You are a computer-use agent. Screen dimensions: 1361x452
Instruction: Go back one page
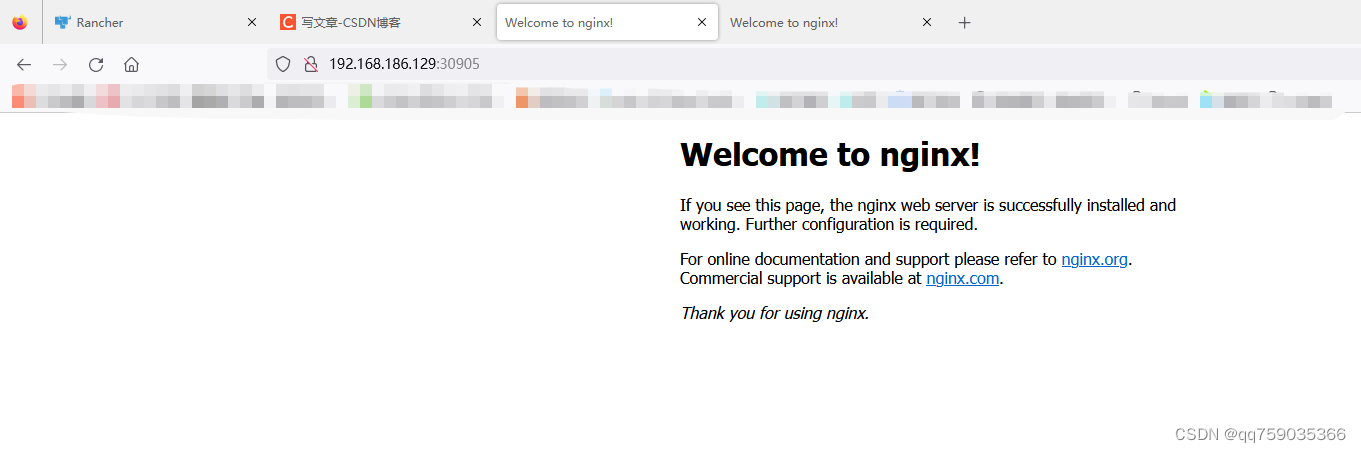click(24, 64)
